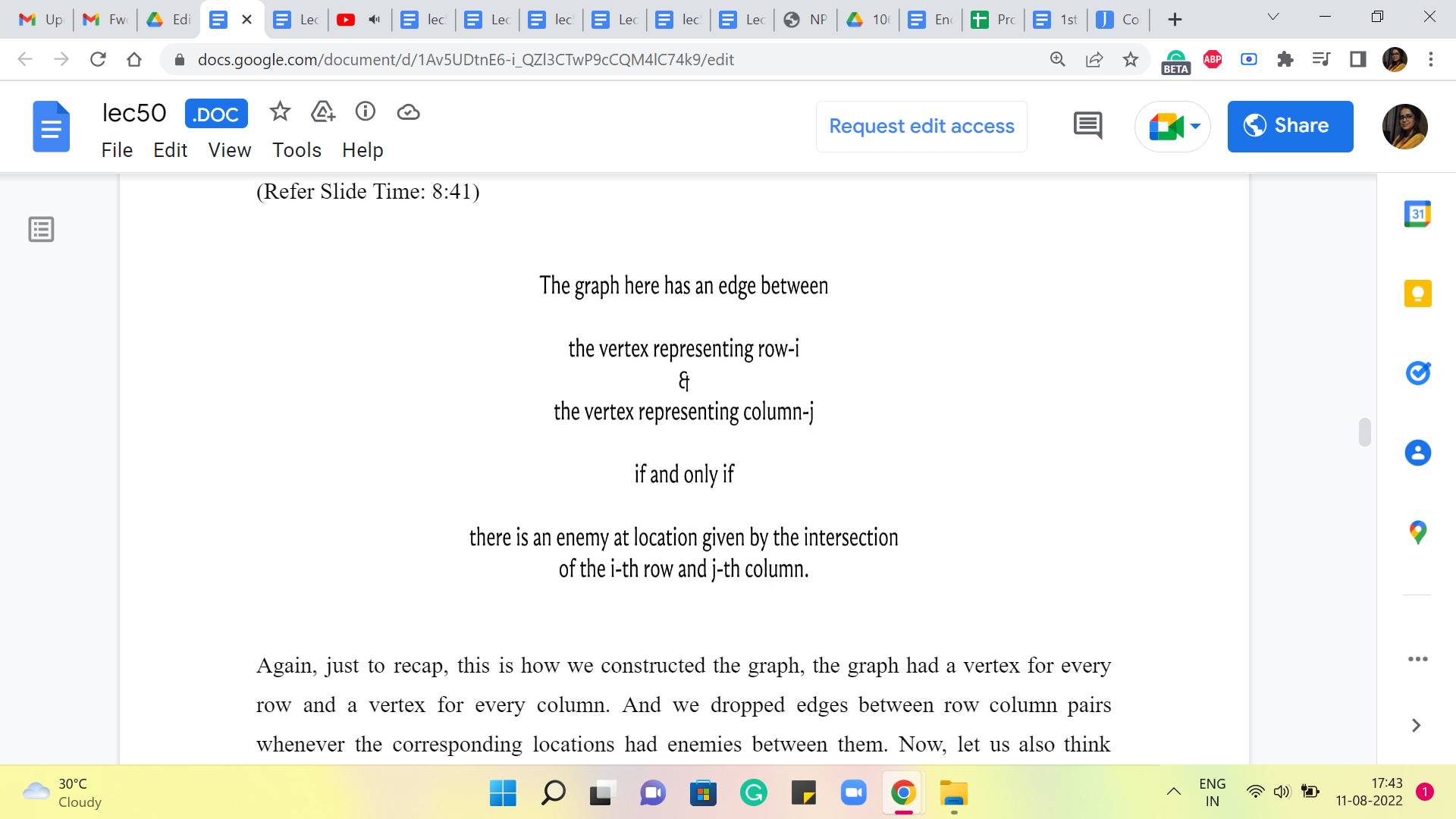Open the Tools menu
1456x819 pixels.
pyautogui.click(x=297, y=150)
